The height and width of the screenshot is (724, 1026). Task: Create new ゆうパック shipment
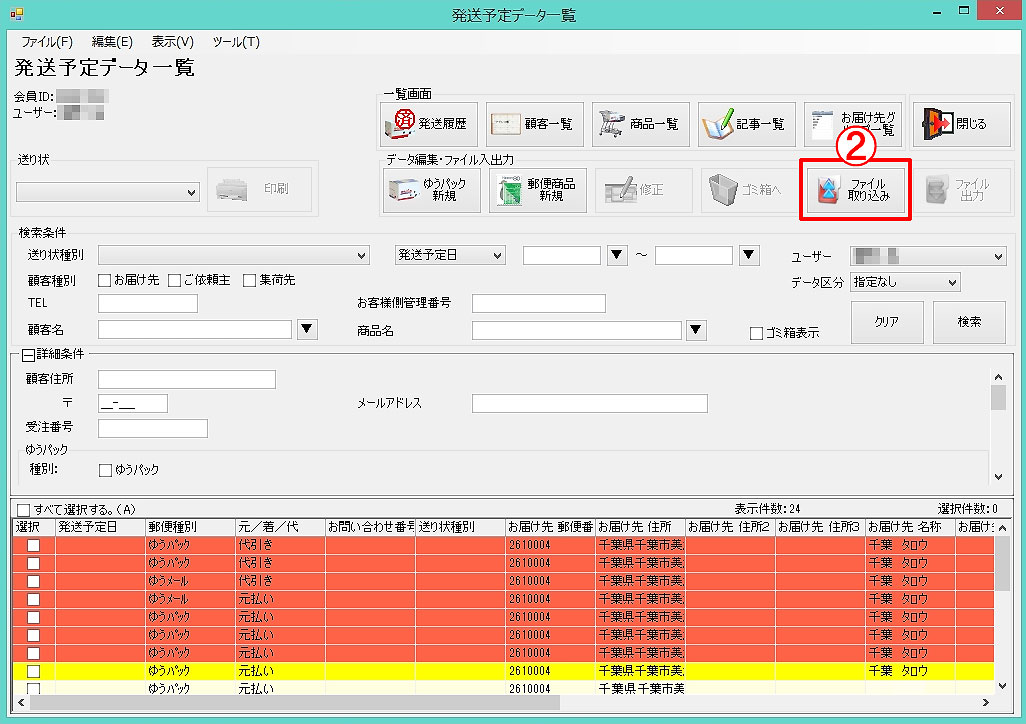click(432, 190)
